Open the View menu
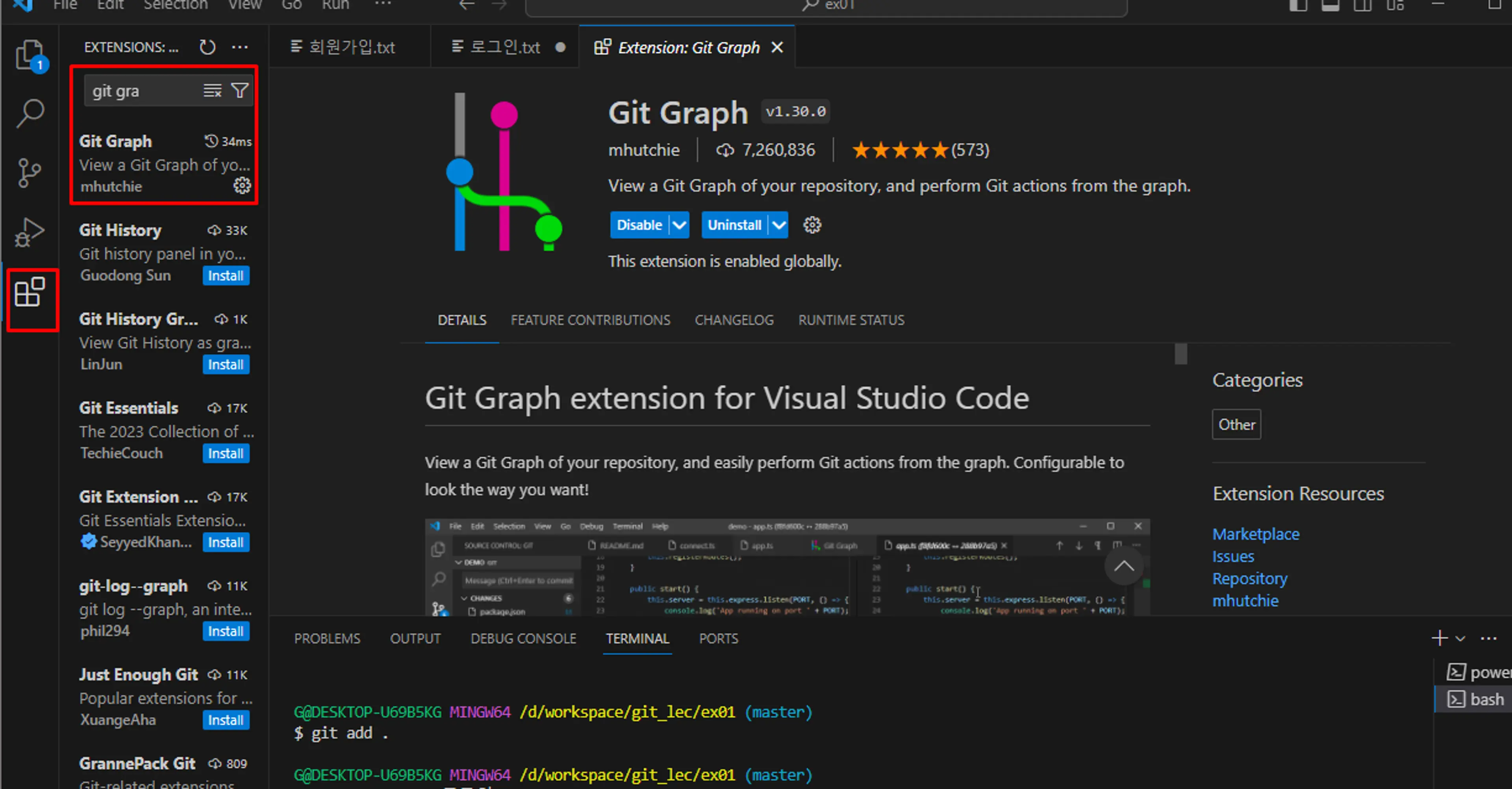Screen dimensions: 1512x789 [x=245, y=5]
